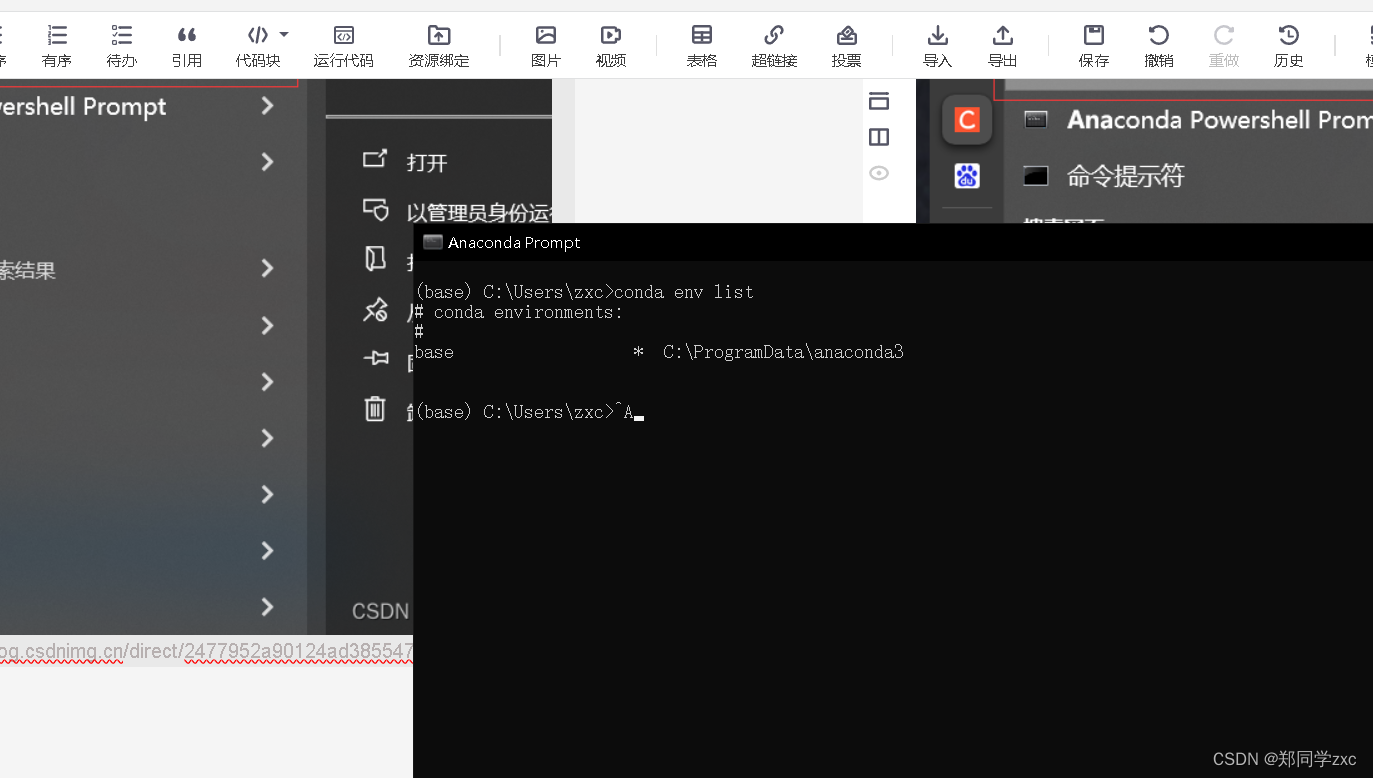1373x778 pixels.
Task: Click the Anaconda Prompt window title
Action: (514, 243)
